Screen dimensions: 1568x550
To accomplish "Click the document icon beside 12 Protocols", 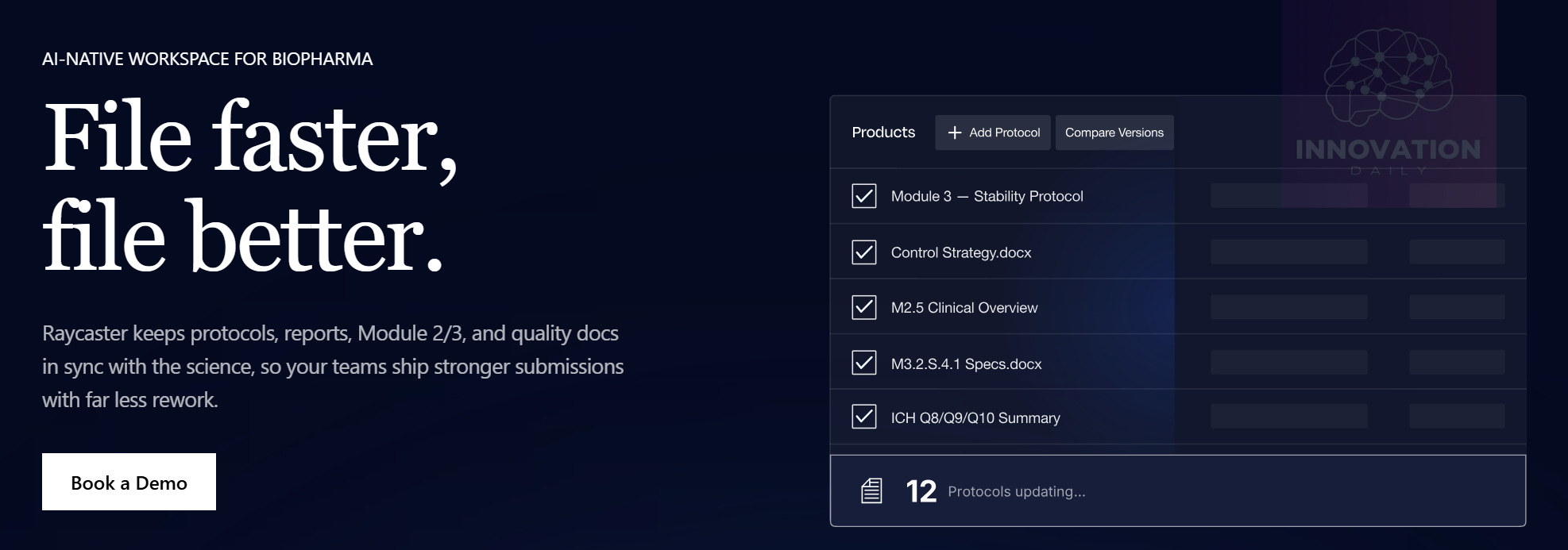I will (871, 491).
